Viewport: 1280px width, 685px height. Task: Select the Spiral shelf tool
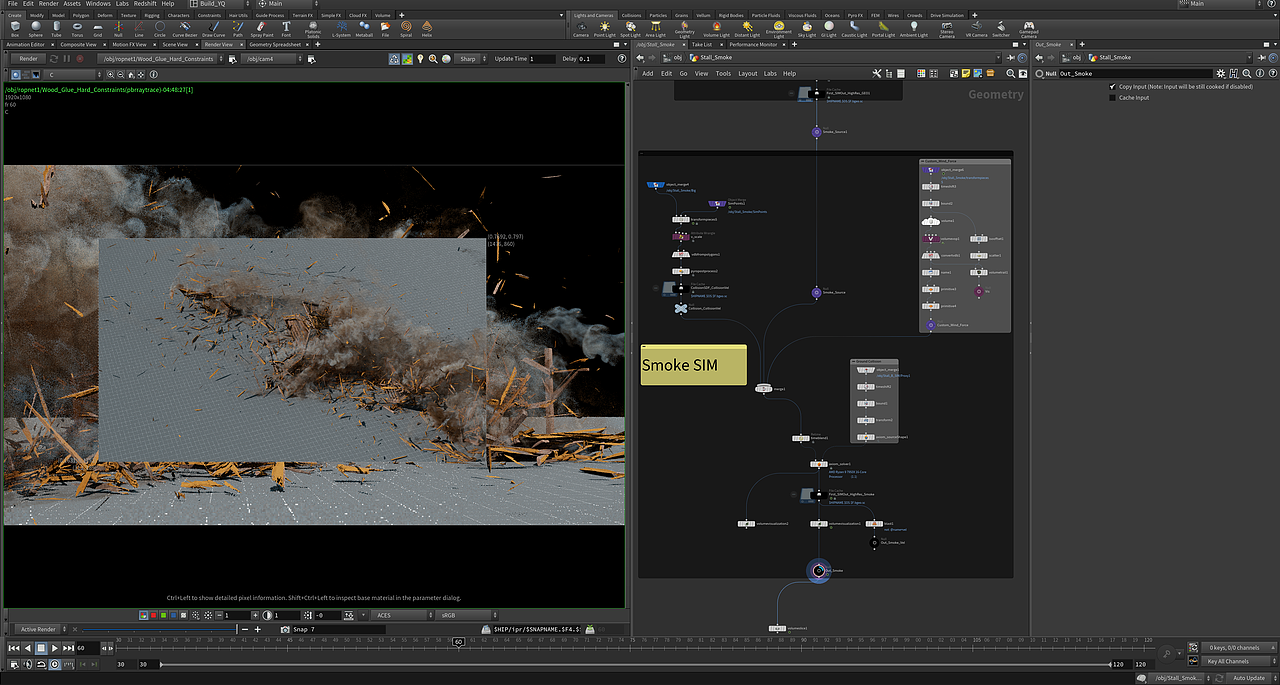[x=405, y=28]
